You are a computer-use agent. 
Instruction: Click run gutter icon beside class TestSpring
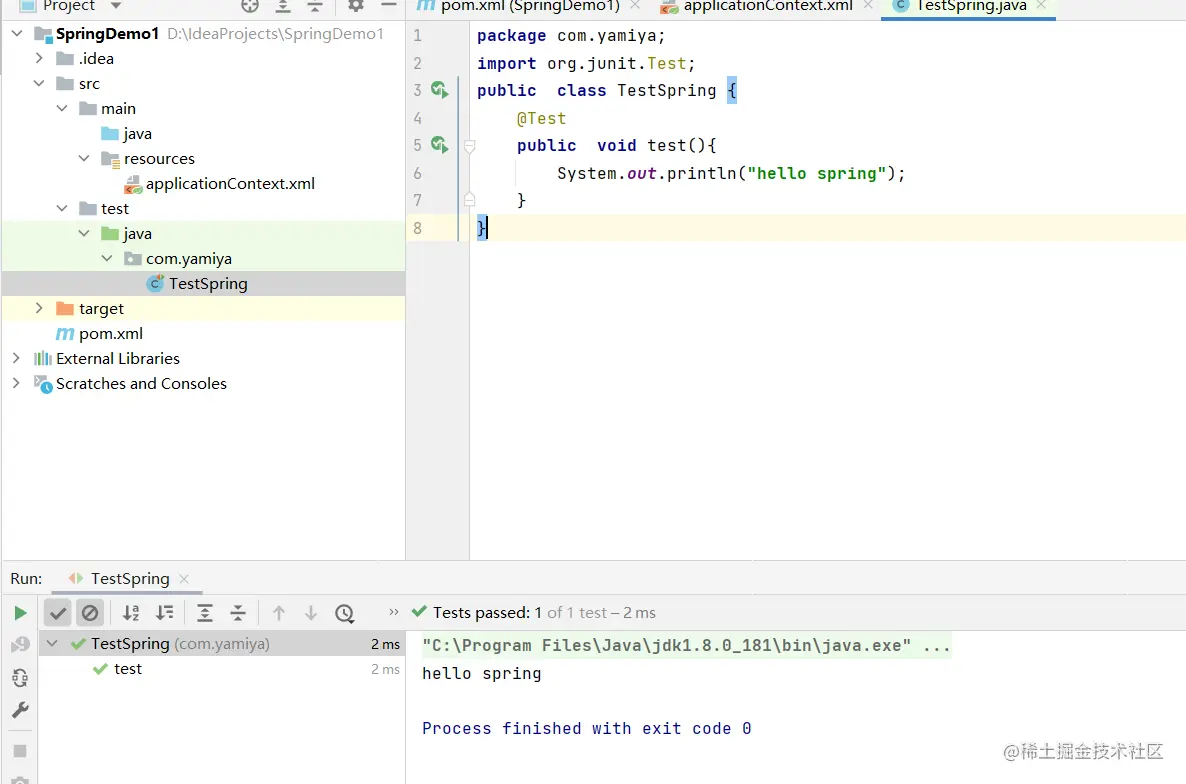point(439,90)
